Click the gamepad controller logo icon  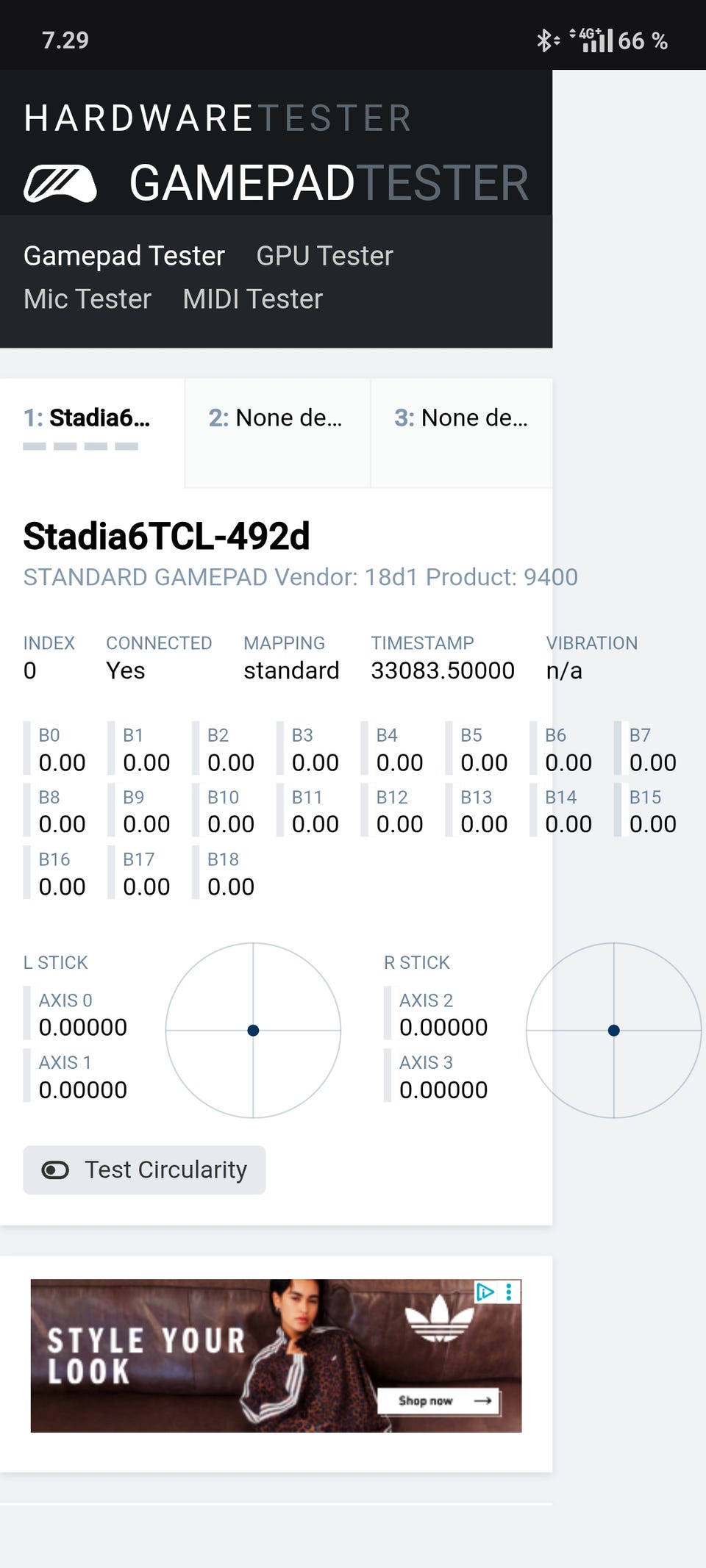coord(60,183)
